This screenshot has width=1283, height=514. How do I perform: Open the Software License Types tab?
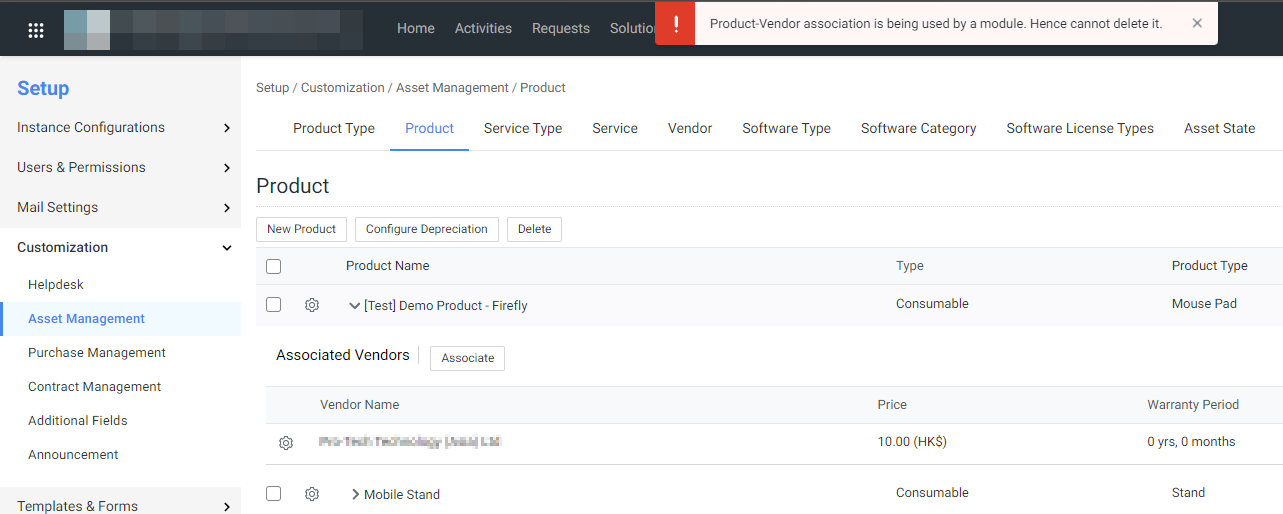coord(1080,128)
